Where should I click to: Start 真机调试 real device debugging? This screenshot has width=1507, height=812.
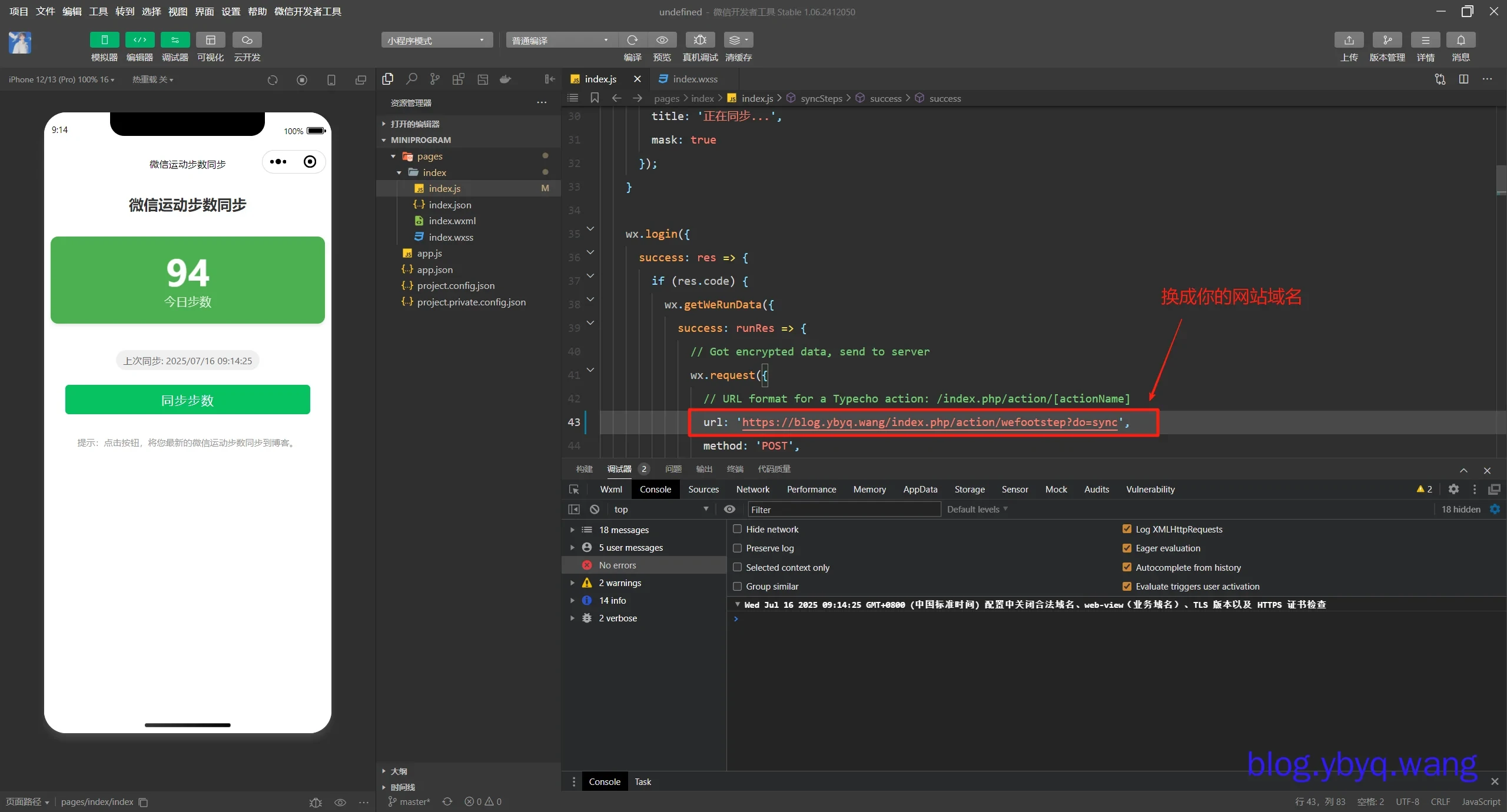[x=700, y=40]
